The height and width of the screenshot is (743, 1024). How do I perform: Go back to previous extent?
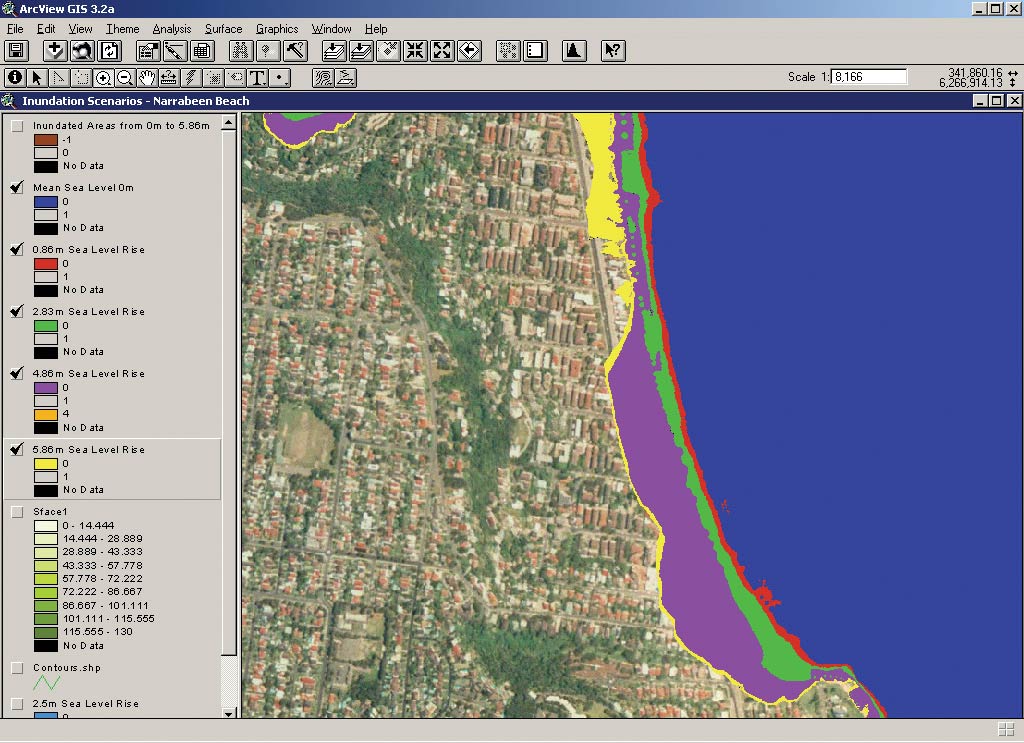pyautogui.click(x=470, y=51)
